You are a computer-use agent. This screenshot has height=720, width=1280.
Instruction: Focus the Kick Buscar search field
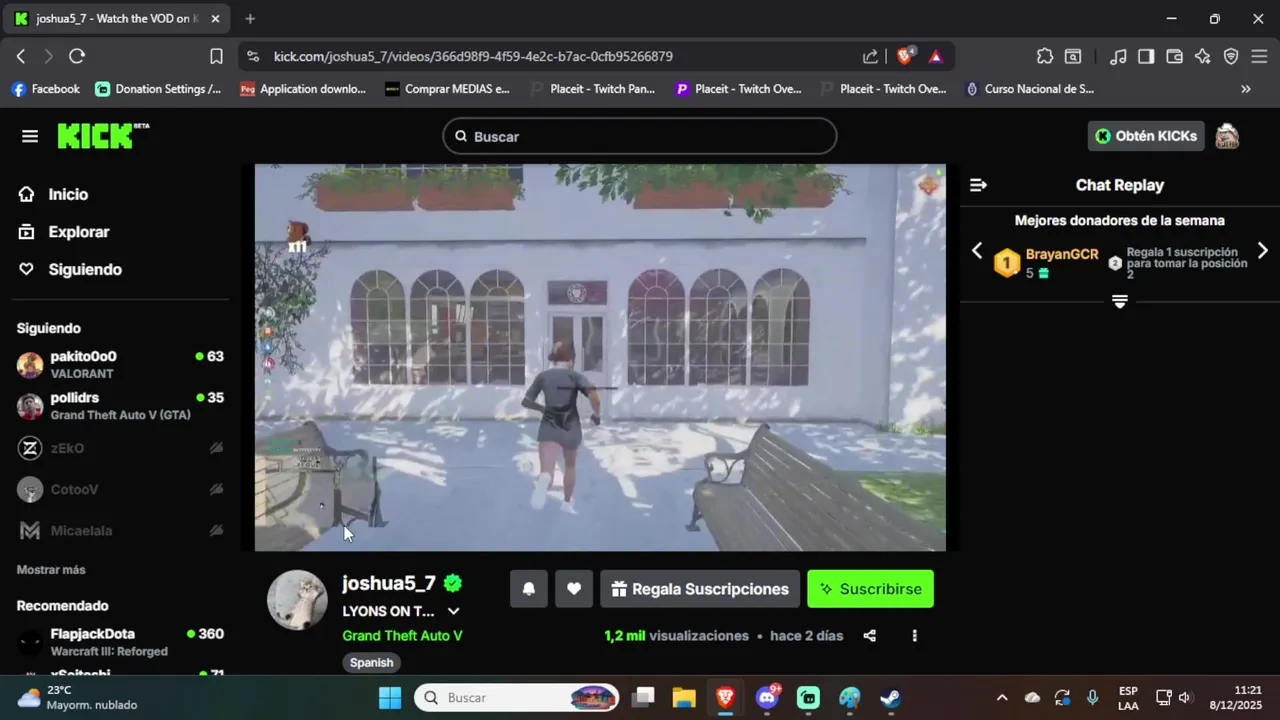(640, 136)
